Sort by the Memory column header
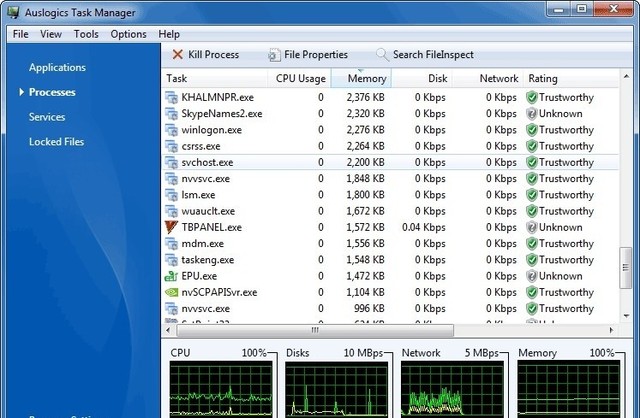Viewport: 640px width, 418px height. point(361,78)
